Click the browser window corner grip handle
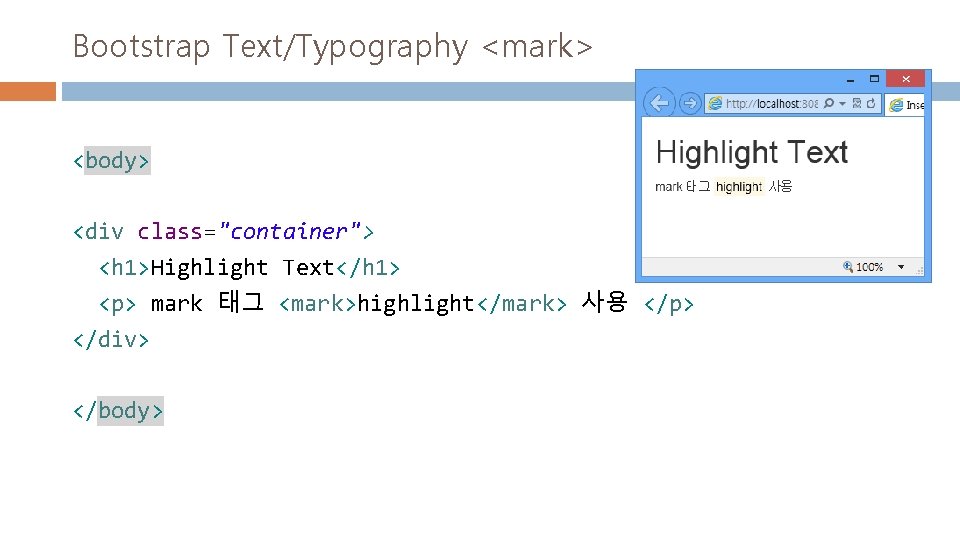 (920, 270)
